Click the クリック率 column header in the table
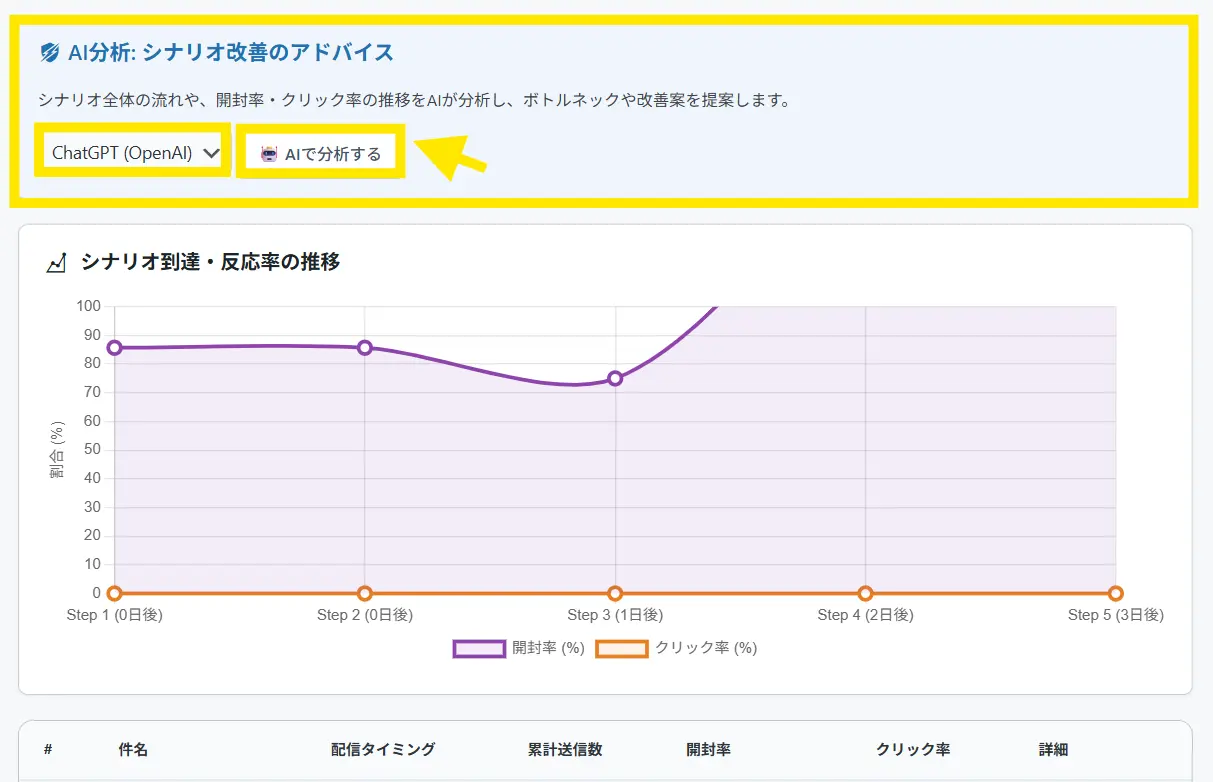Viewport: 1213px width, 782px height. 913,749
